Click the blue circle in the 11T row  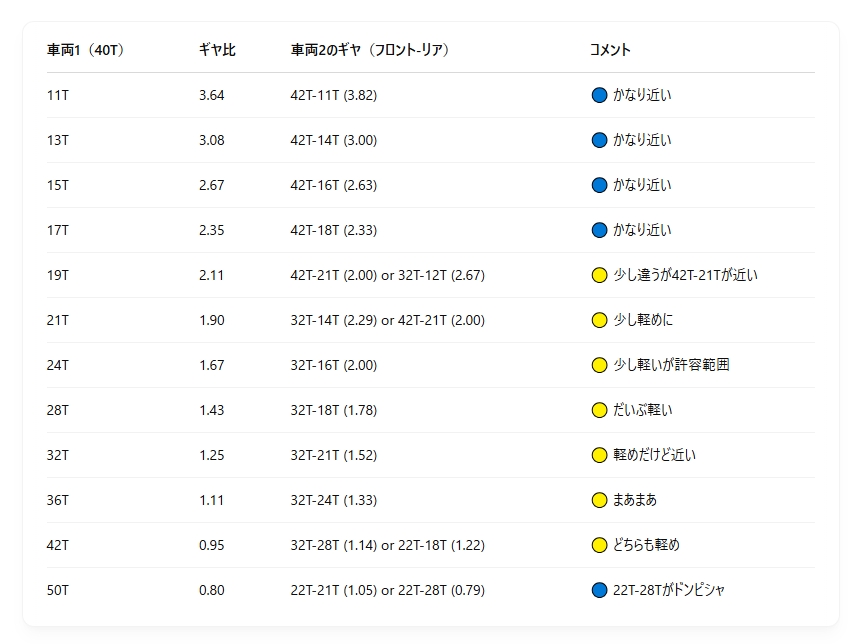tap(599, 95)
